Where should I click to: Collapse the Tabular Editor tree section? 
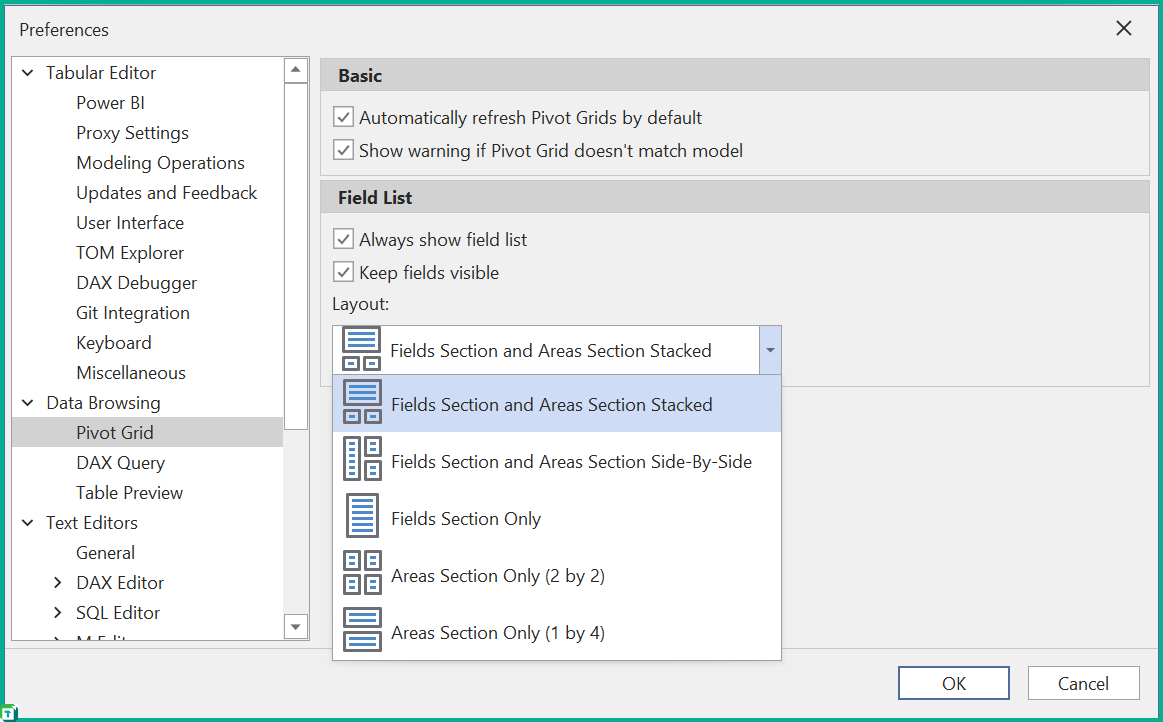26,72
